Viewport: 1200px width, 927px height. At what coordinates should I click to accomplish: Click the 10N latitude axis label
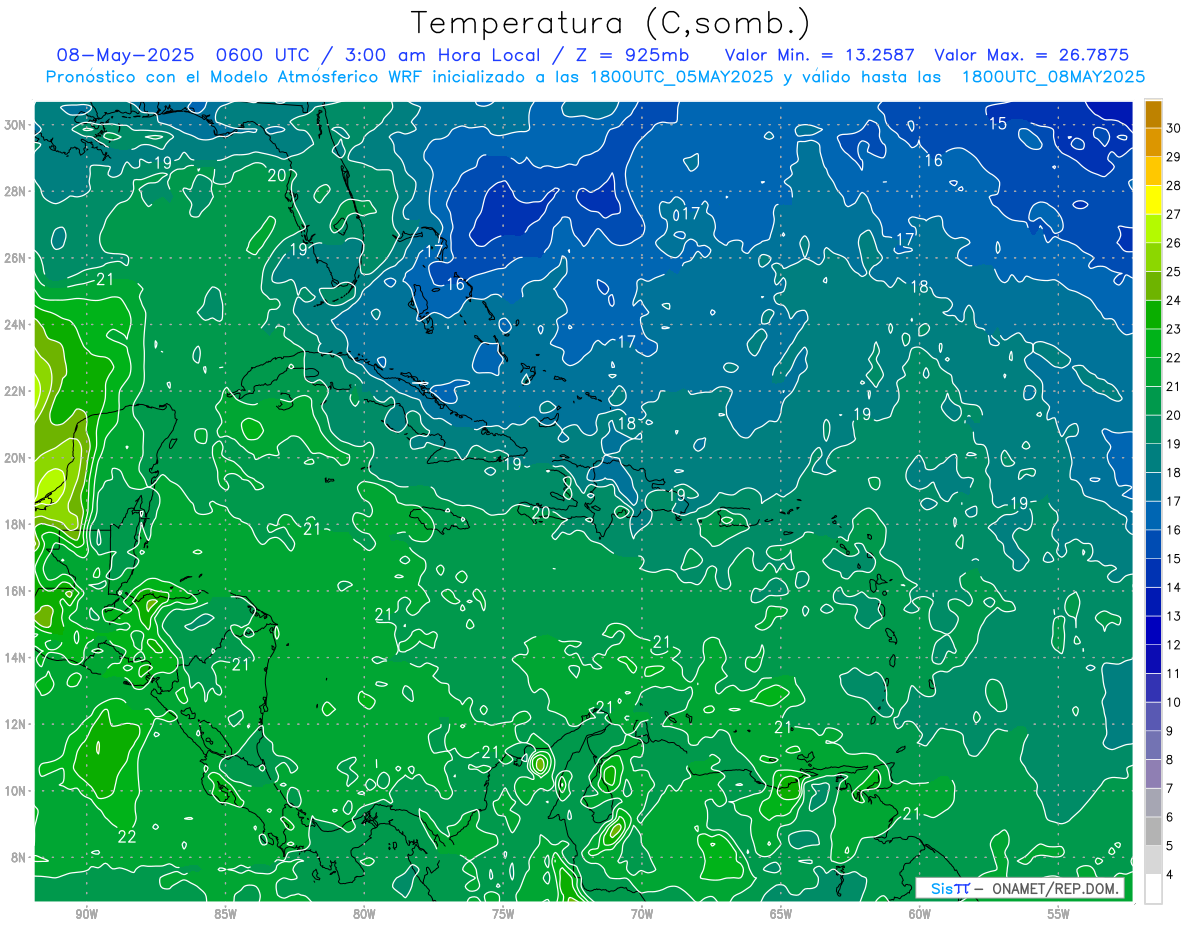click(x=16, y=791)
